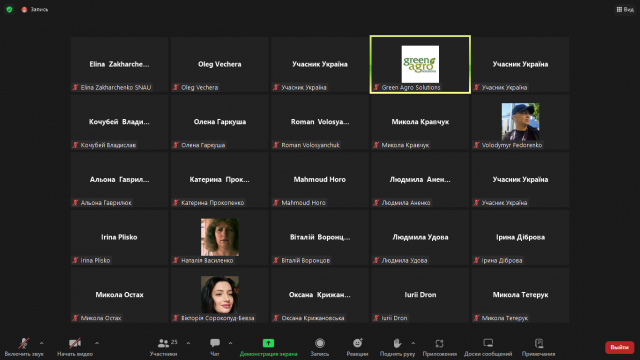The width and height of the screenshot is (640, 360).
Task: Open the Чат chat panel
Action: [215, 347]
